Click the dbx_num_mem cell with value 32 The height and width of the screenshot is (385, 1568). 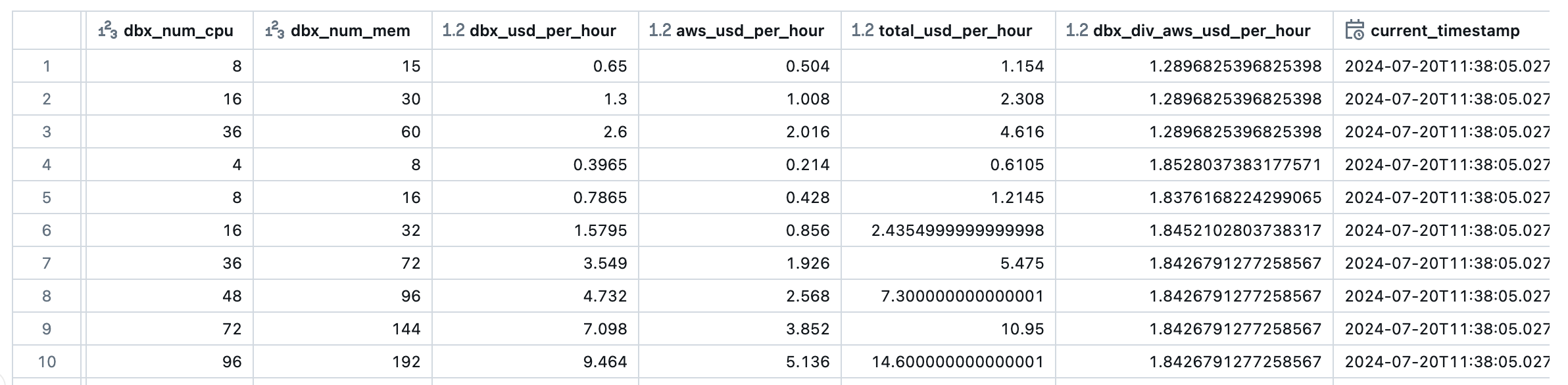click(x=343, y=230)
